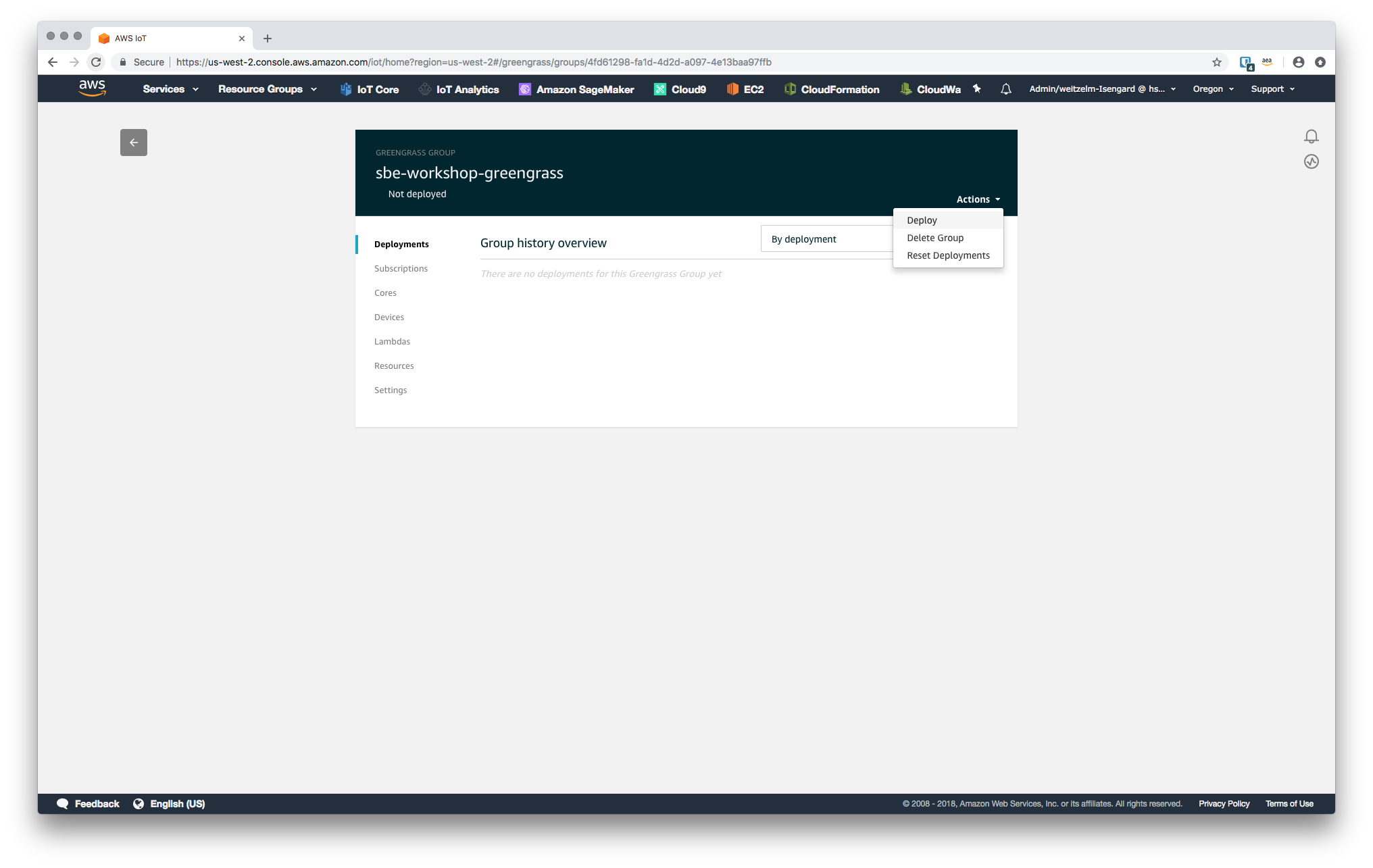Open the Admin account dropdown
This screenshot has height=868, width=1373.
[x=1103, y=89]
